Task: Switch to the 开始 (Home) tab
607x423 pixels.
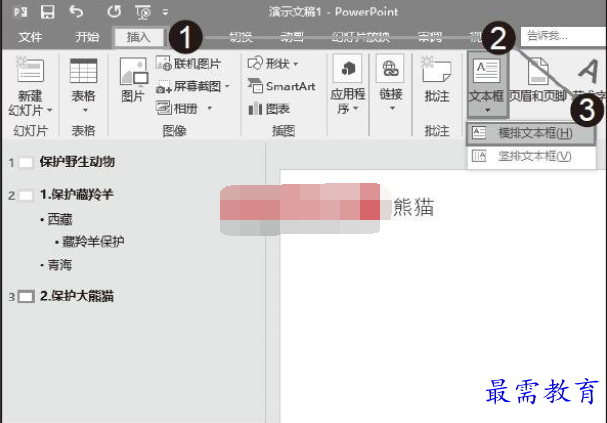Action: (x=87, y=37)
